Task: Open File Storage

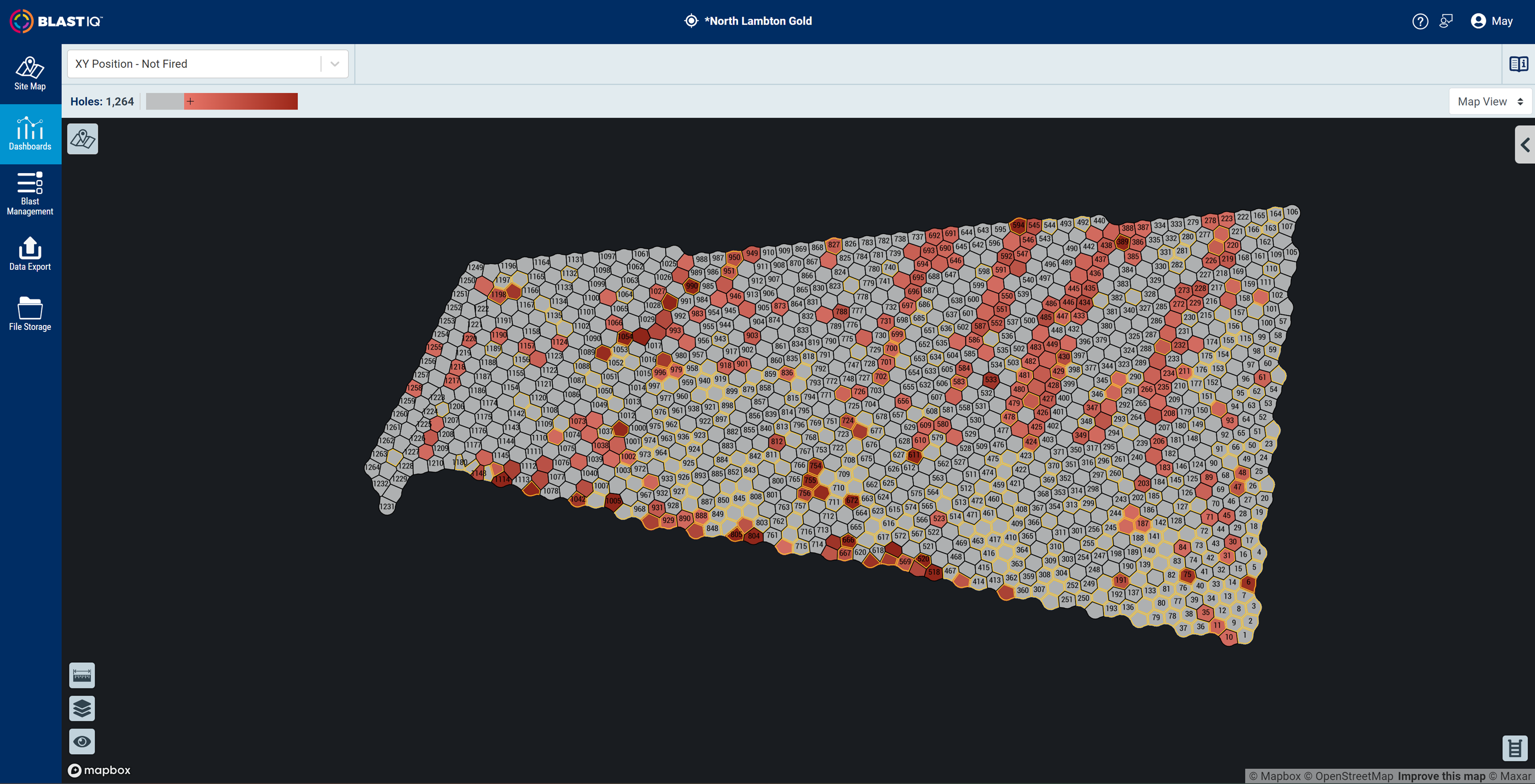Action: pyautogui.click(x=30, y=314)
